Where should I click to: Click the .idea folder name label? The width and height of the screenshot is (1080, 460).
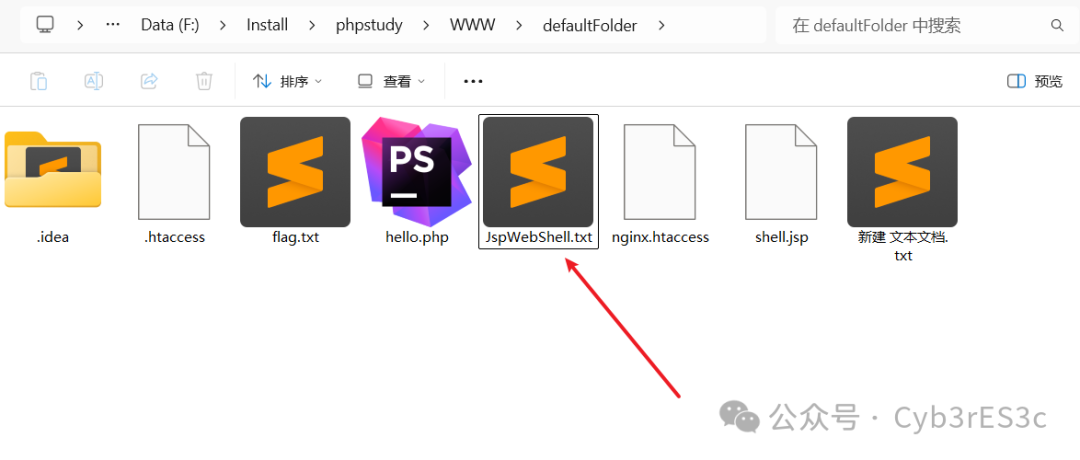click(x=53, y=238)
